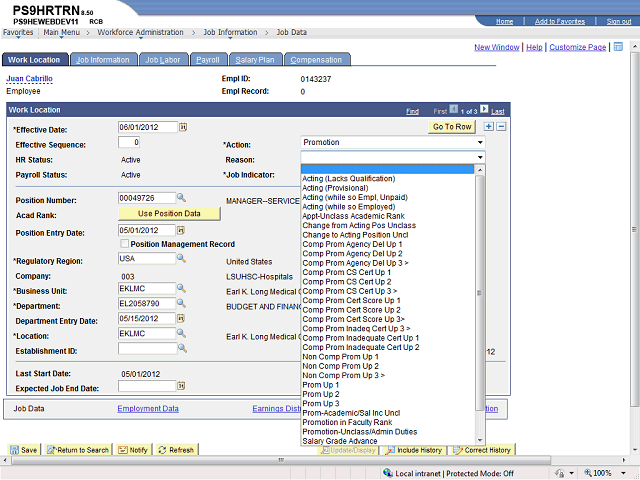Expand the Main Menu
The width and height of the screenshot is (640, 480).
(x=62, y=32)
